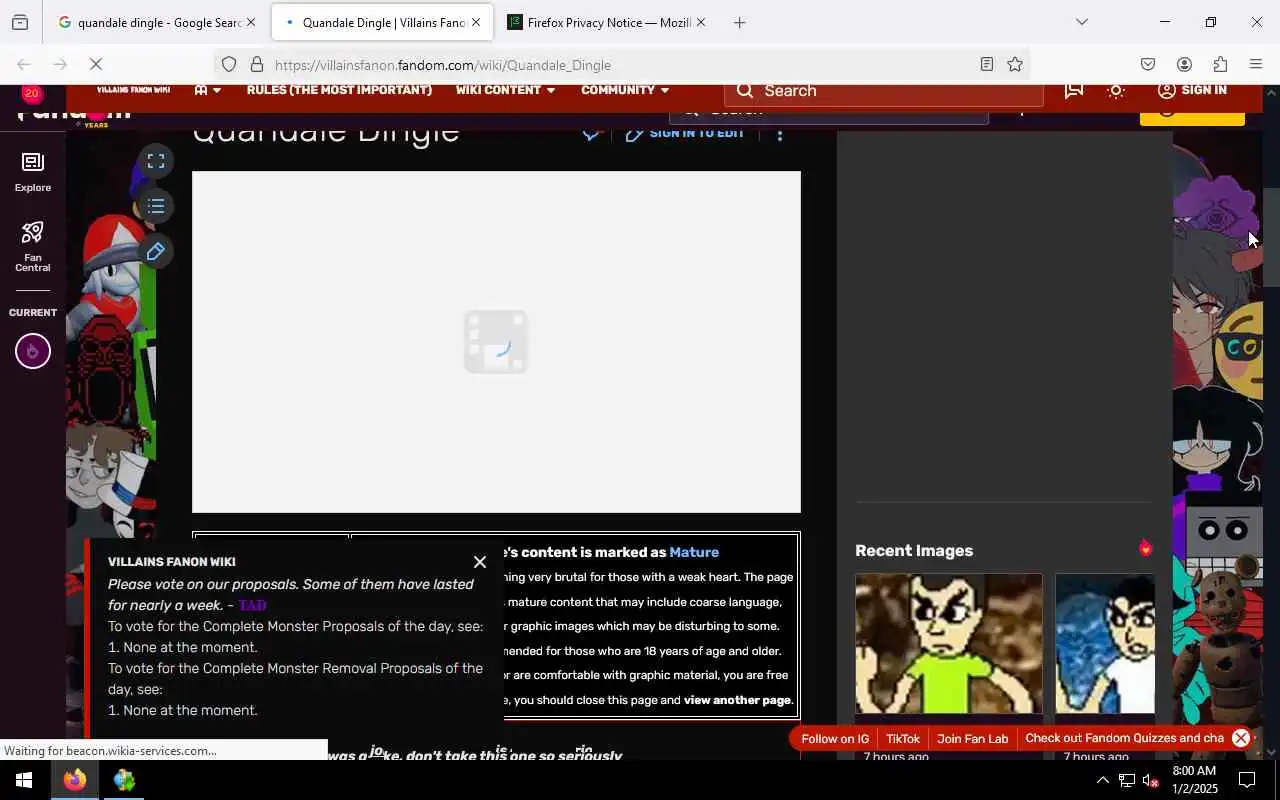Open the taskbar network icon
Image resolution: width=1280 pixels, height=800 pixels.
(x=1127, y=780)
